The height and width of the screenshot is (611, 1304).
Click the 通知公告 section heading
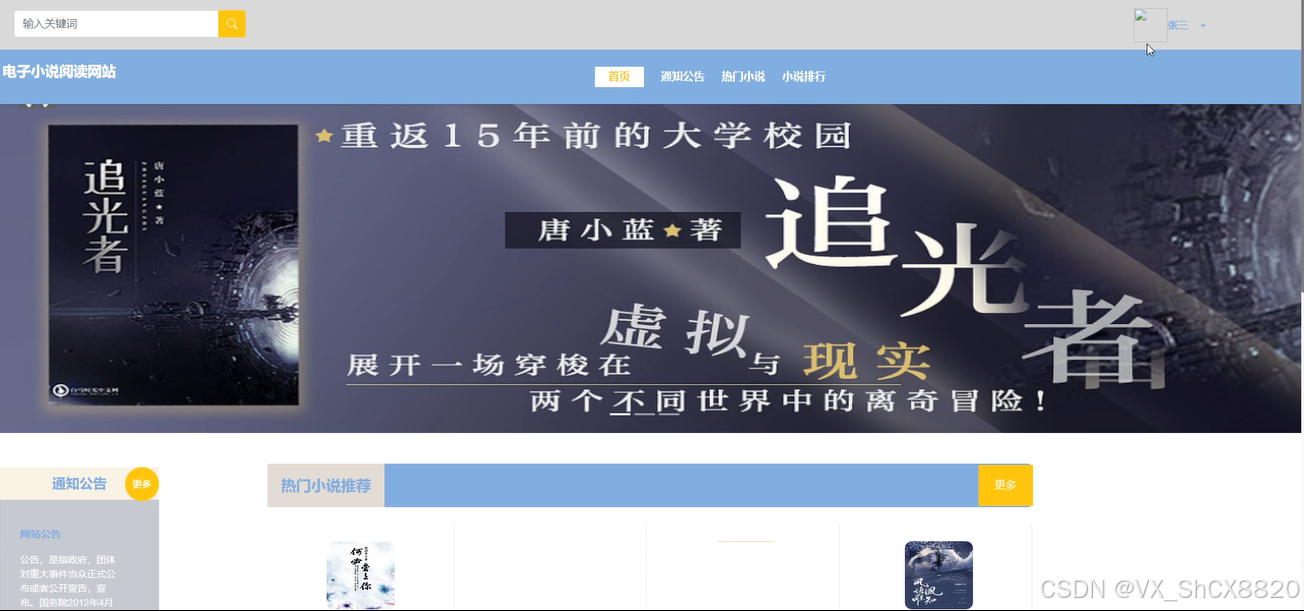pos(79,484)
